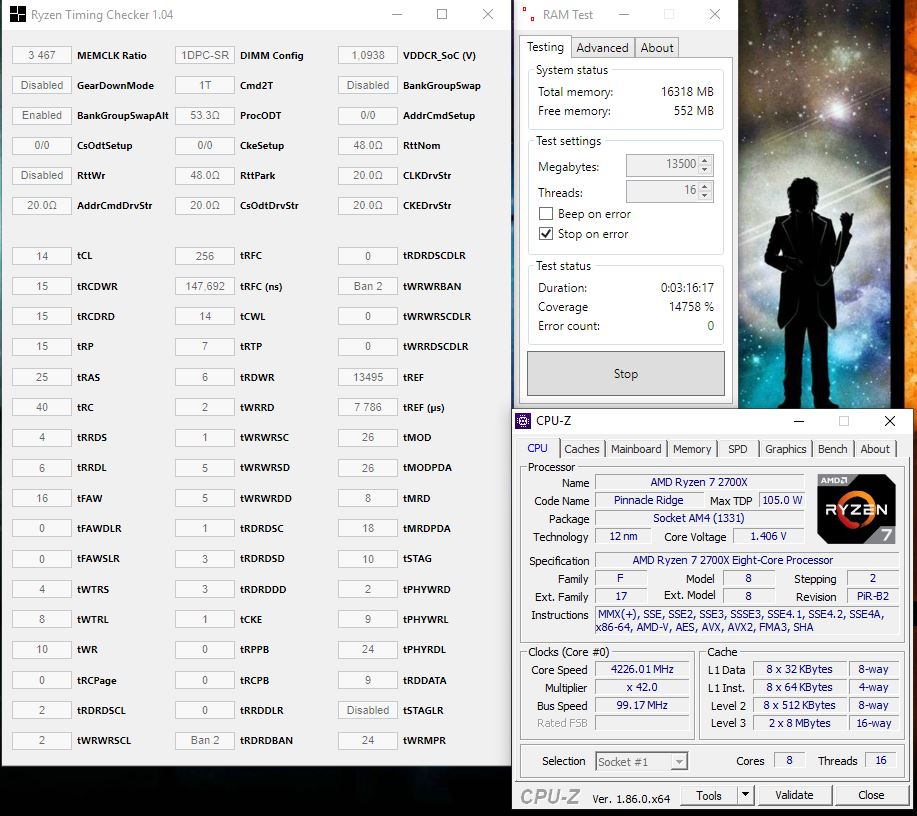
Task: Click the Coverage value 14758 %
Action: [691, 307]
